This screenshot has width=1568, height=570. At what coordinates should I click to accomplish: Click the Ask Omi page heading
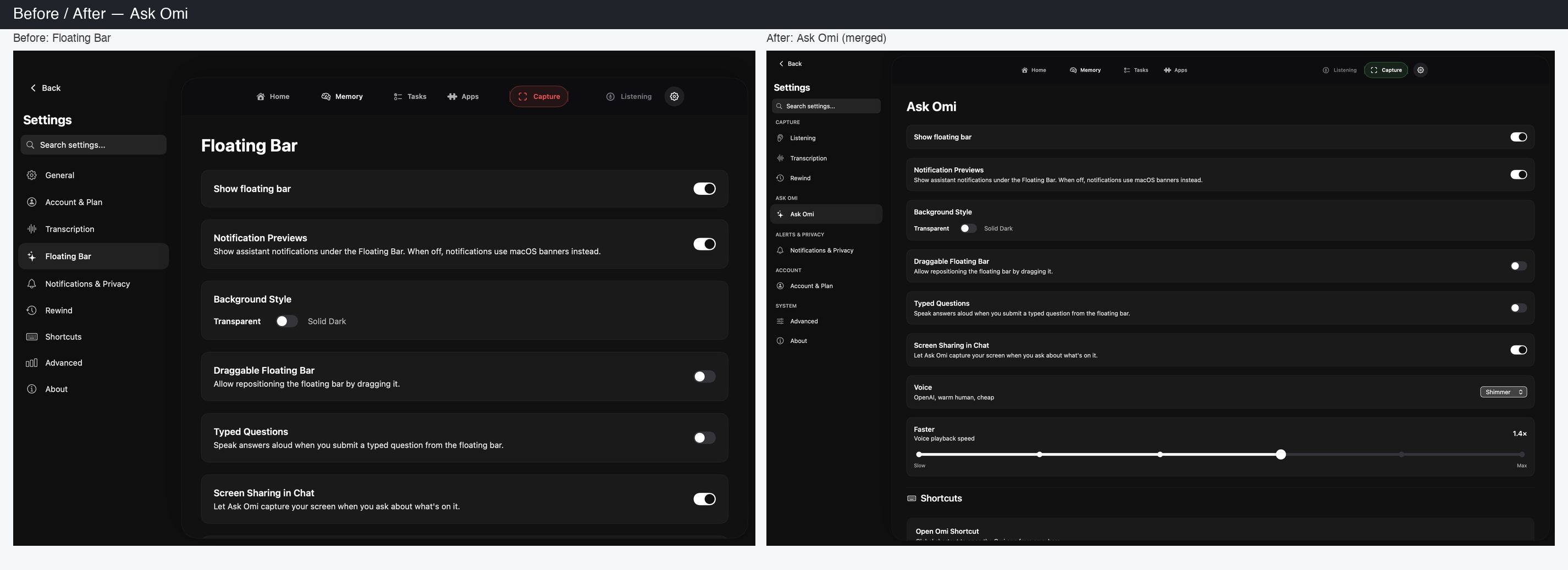(x=931, y=107)
